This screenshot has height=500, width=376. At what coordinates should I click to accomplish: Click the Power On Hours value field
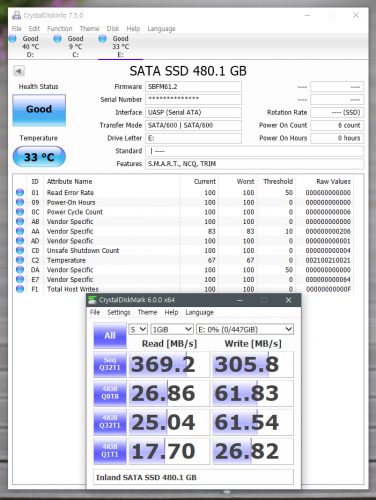point(337,138)
